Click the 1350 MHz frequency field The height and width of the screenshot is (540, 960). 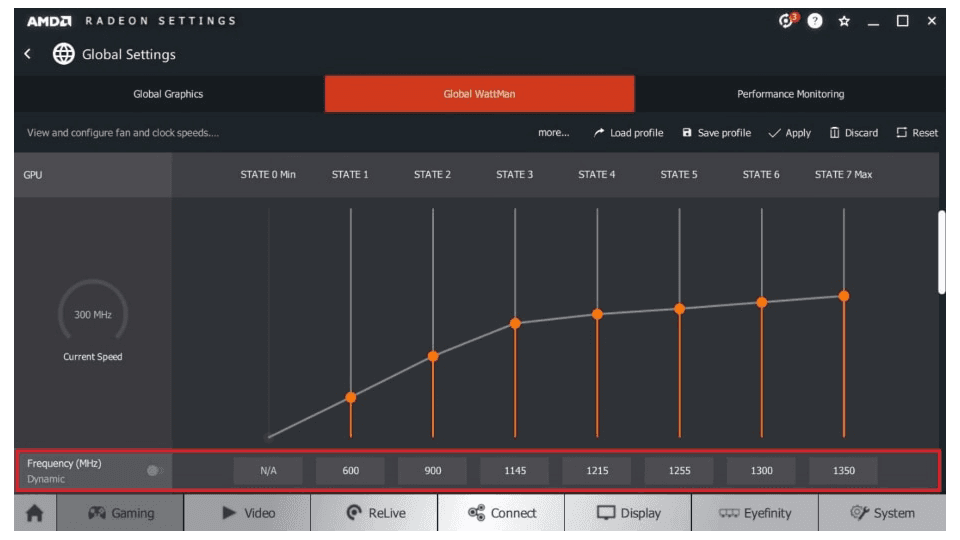(x=844, y=470)
